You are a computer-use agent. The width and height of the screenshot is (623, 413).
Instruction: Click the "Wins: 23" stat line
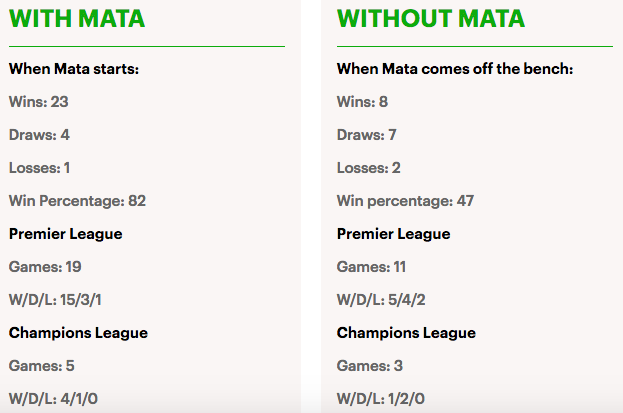click(x=38, y=102)
